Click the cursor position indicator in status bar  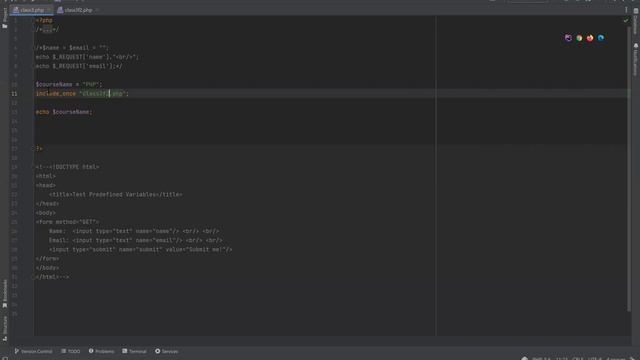pyautogui.click(x=562, y=358)
